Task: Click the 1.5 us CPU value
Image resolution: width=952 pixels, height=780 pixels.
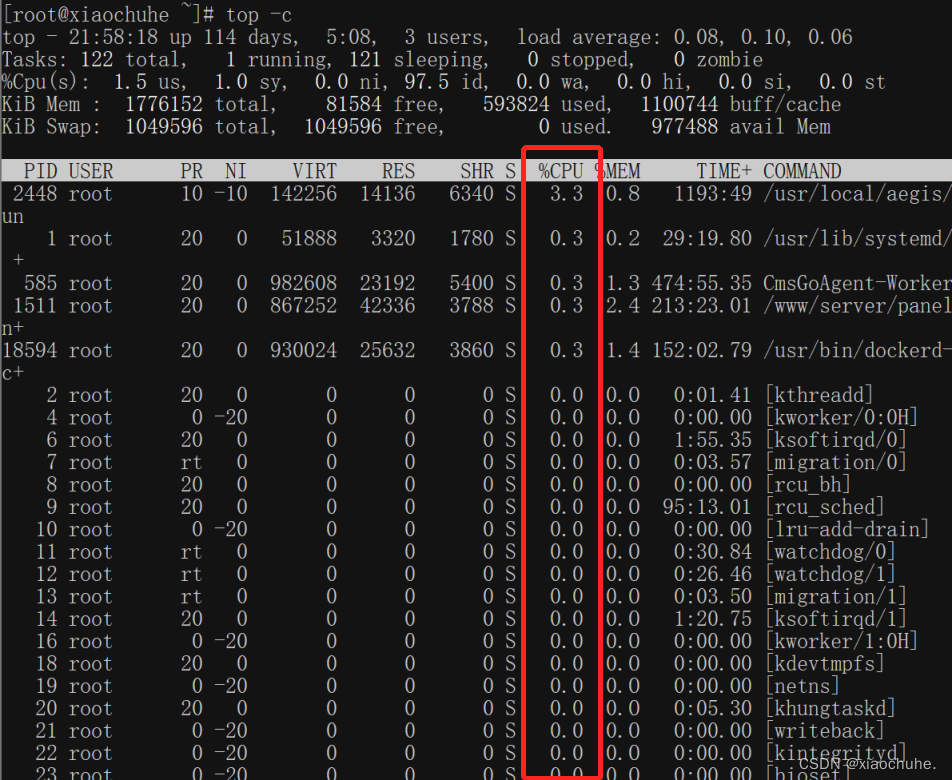Action: [150, 82]
